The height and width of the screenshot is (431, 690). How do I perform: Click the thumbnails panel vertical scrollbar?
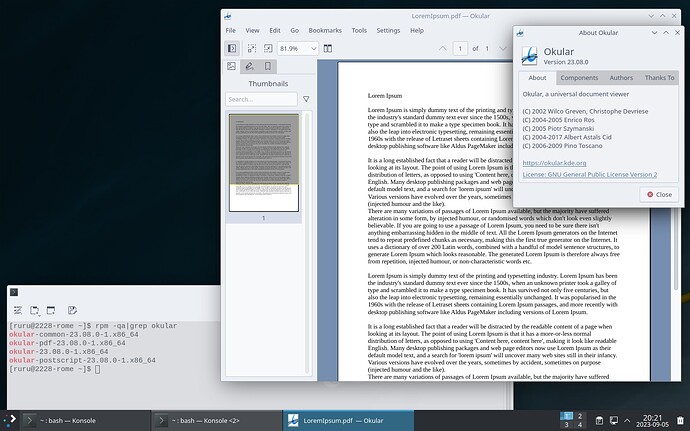pyautogui.click(x=308, y=242)
